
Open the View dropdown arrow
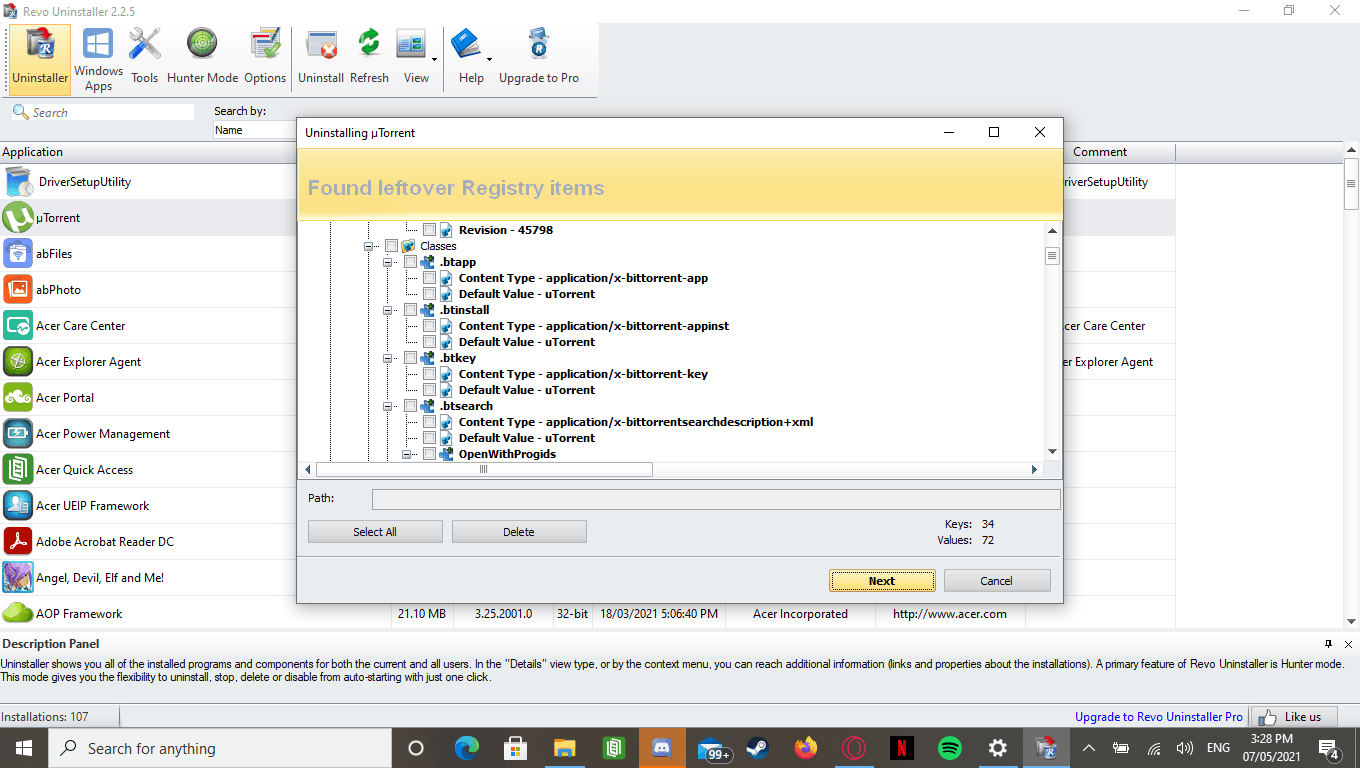pyautogui.click(x=436, y=59)
